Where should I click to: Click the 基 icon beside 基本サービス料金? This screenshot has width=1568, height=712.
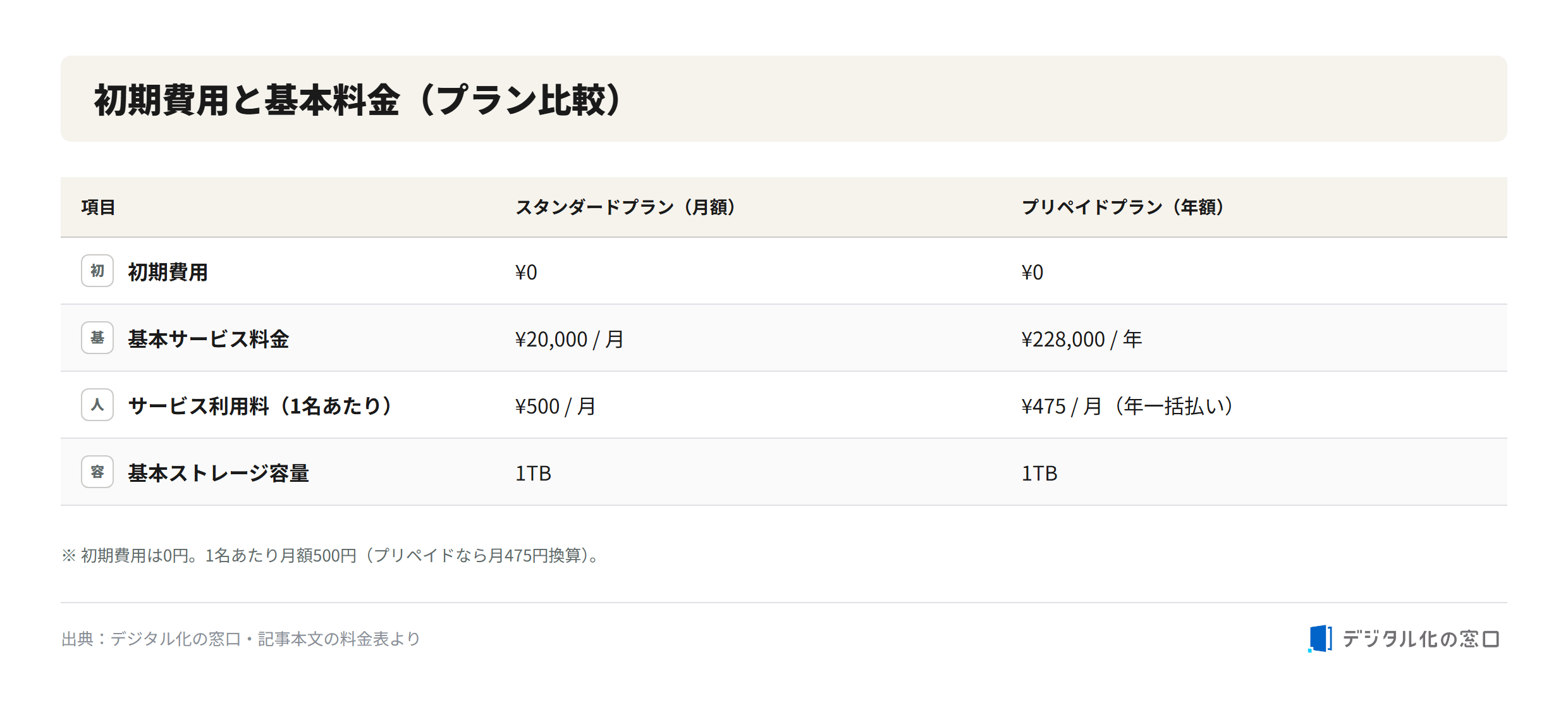coord(97,338)
